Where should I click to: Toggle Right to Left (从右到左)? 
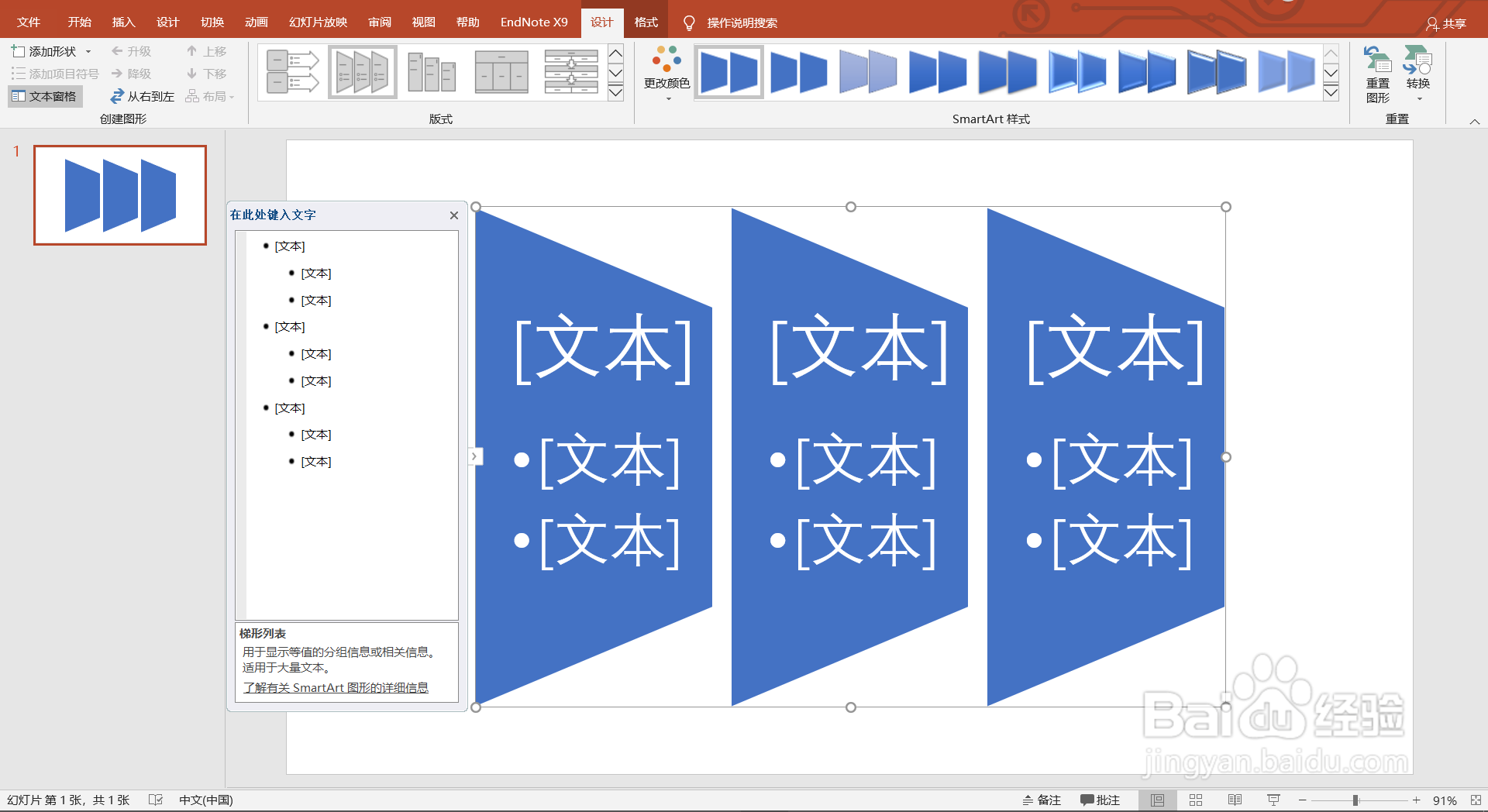tap(142, 96)
